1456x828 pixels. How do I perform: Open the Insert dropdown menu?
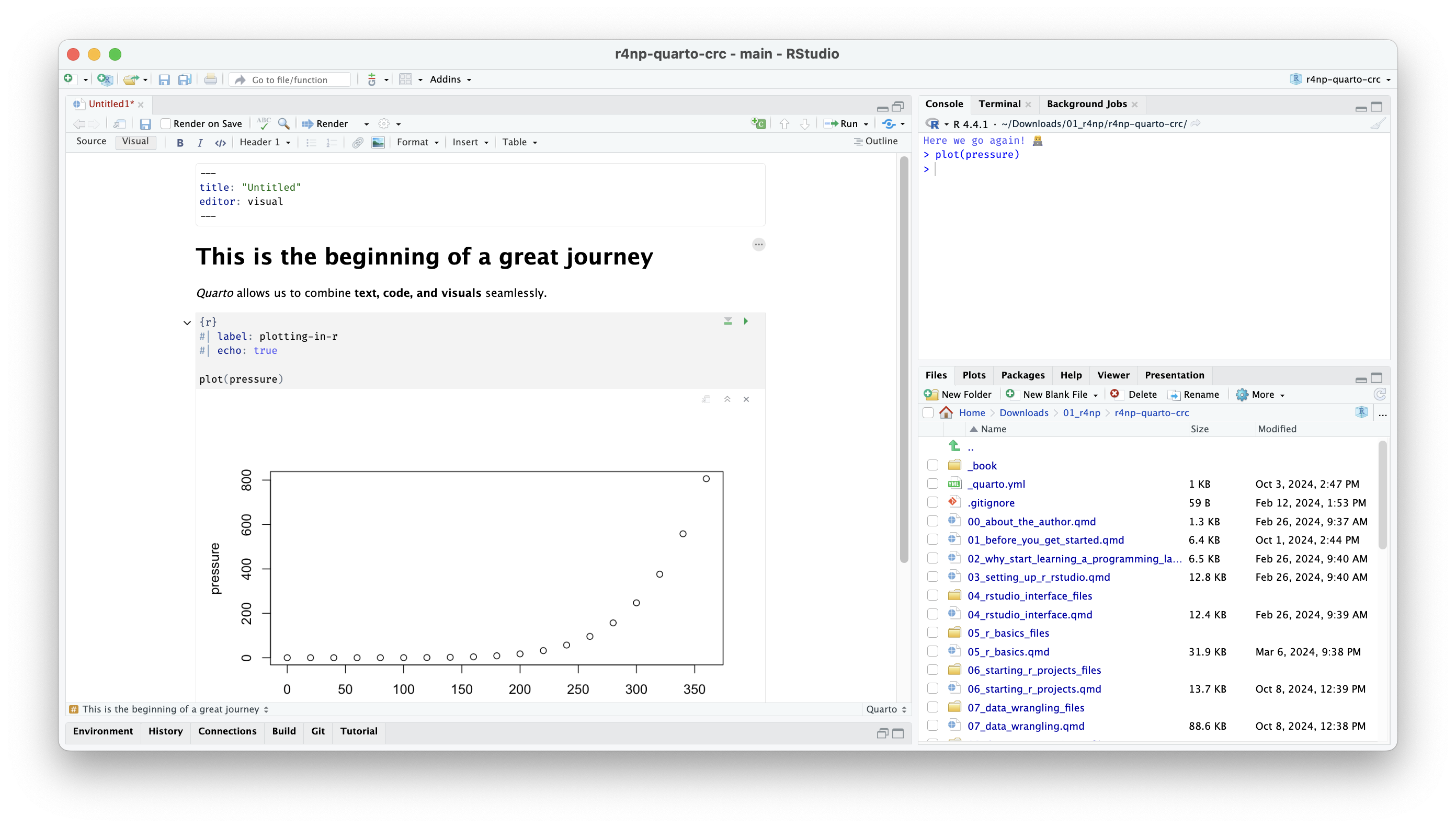click(470, 142)
